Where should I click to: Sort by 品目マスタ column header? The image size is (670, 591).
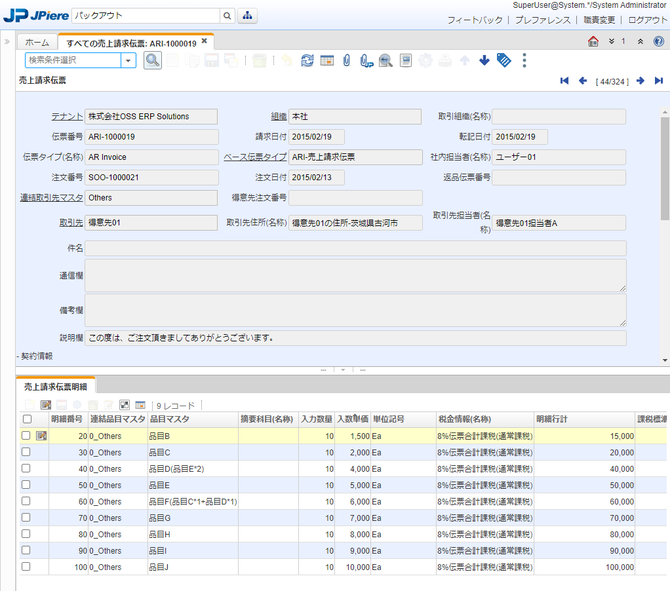pyautogui.click(x=193, y=419)
